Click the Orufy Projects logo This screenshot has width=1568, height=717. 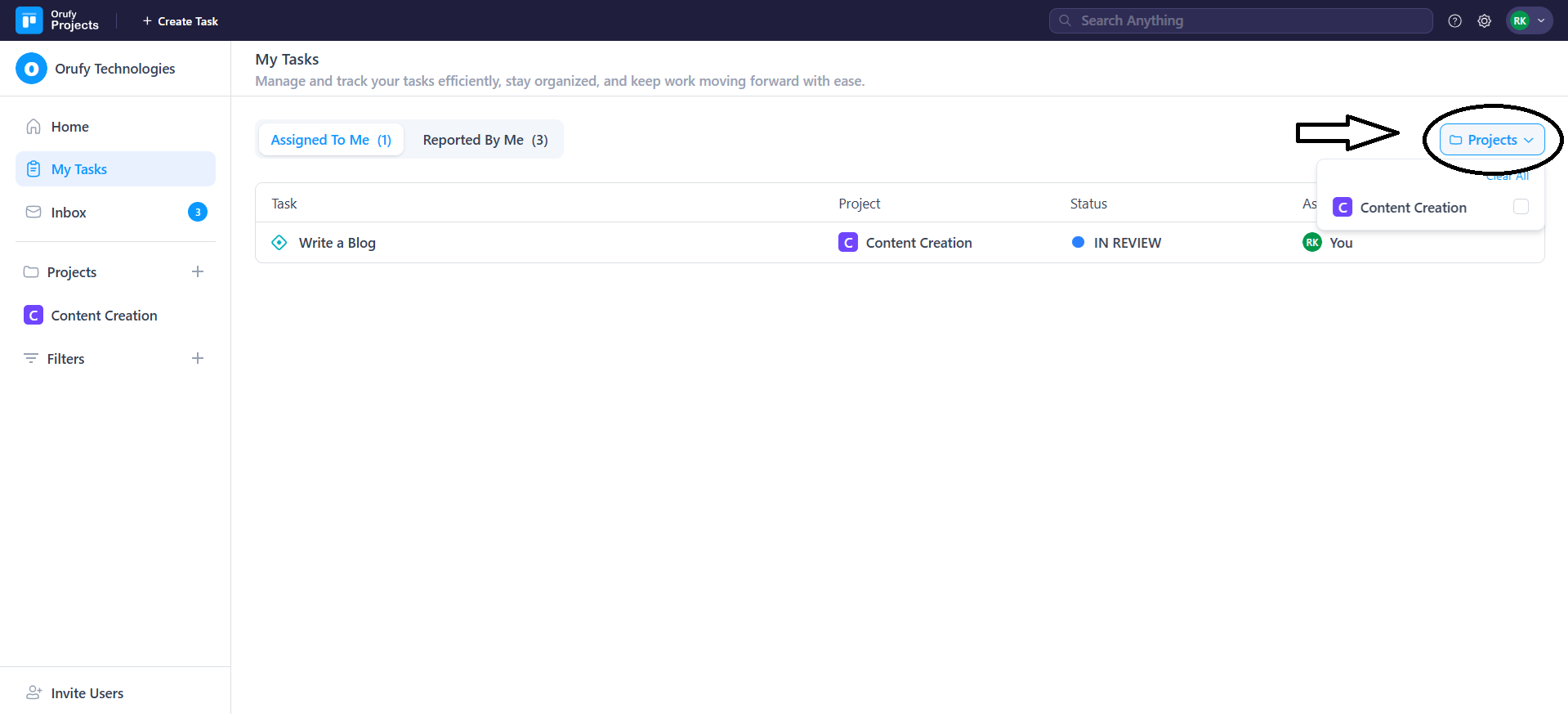[x=29, y=20]
